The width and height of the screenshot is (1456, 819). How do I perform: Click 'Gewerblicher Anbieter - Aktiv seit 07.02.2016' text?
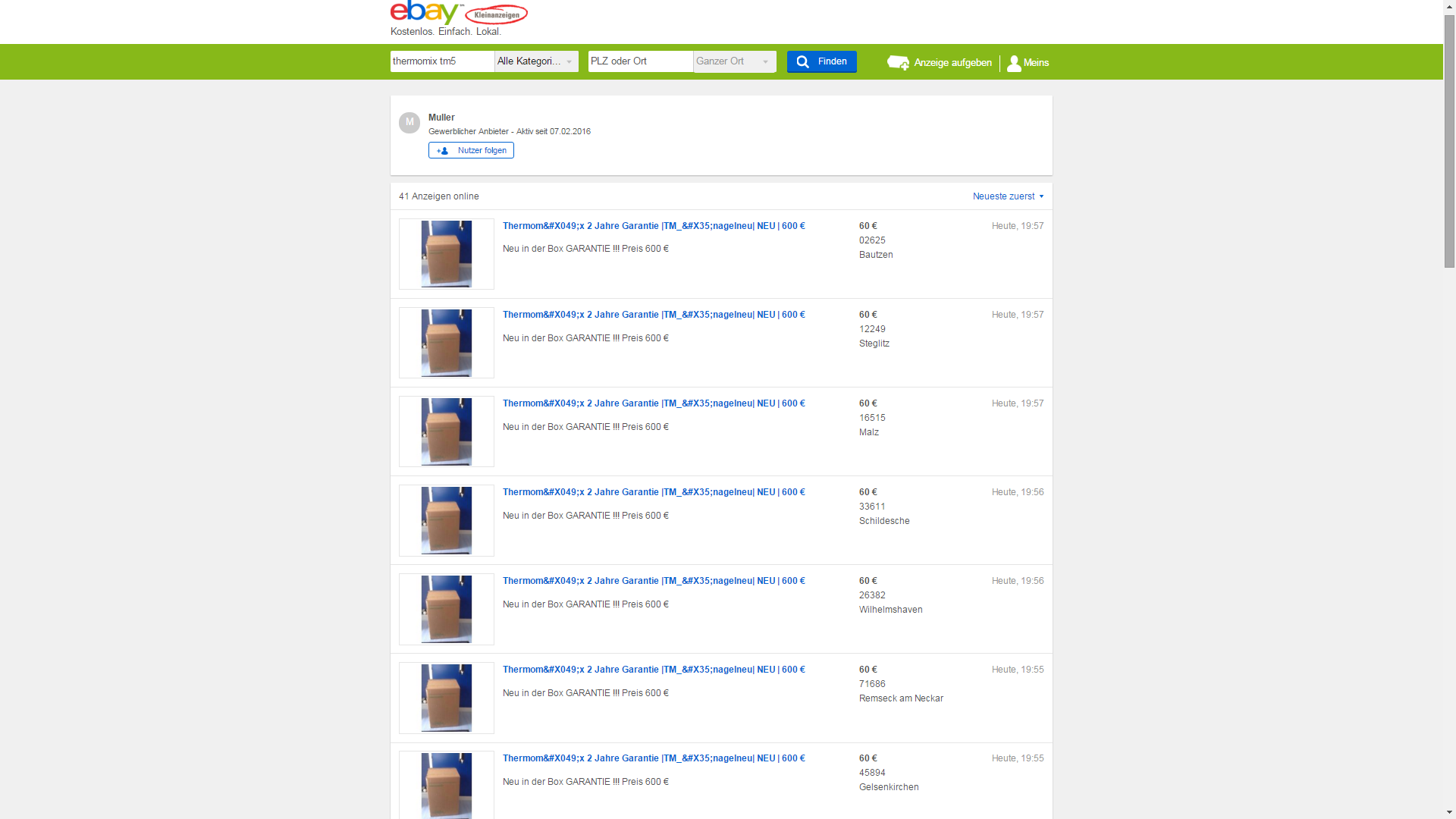(x=510, y=131)
